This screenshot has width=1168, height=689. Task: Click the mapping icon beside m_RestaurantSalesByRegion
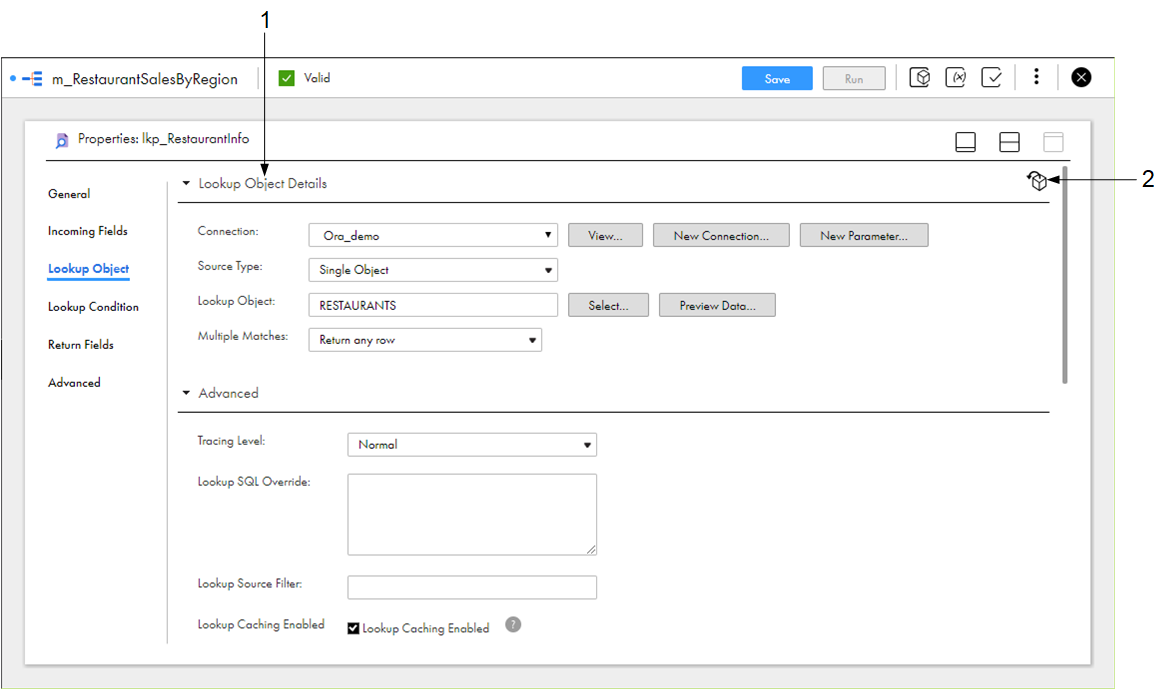coord(32,79)
